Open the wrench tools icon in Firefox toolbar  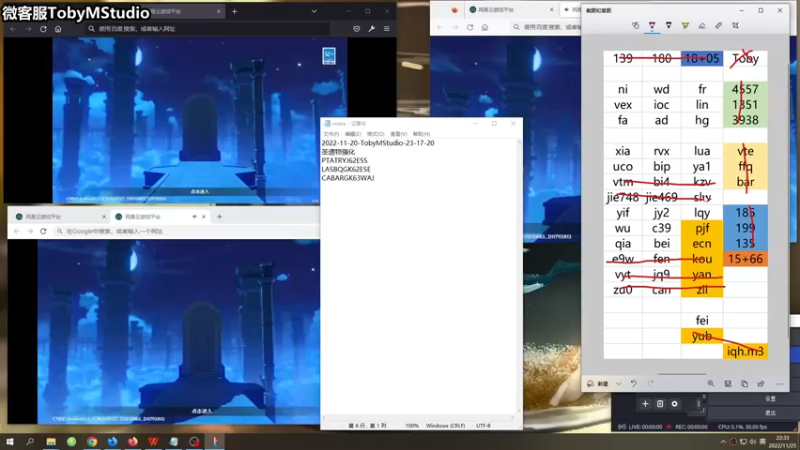click(371, 29)
